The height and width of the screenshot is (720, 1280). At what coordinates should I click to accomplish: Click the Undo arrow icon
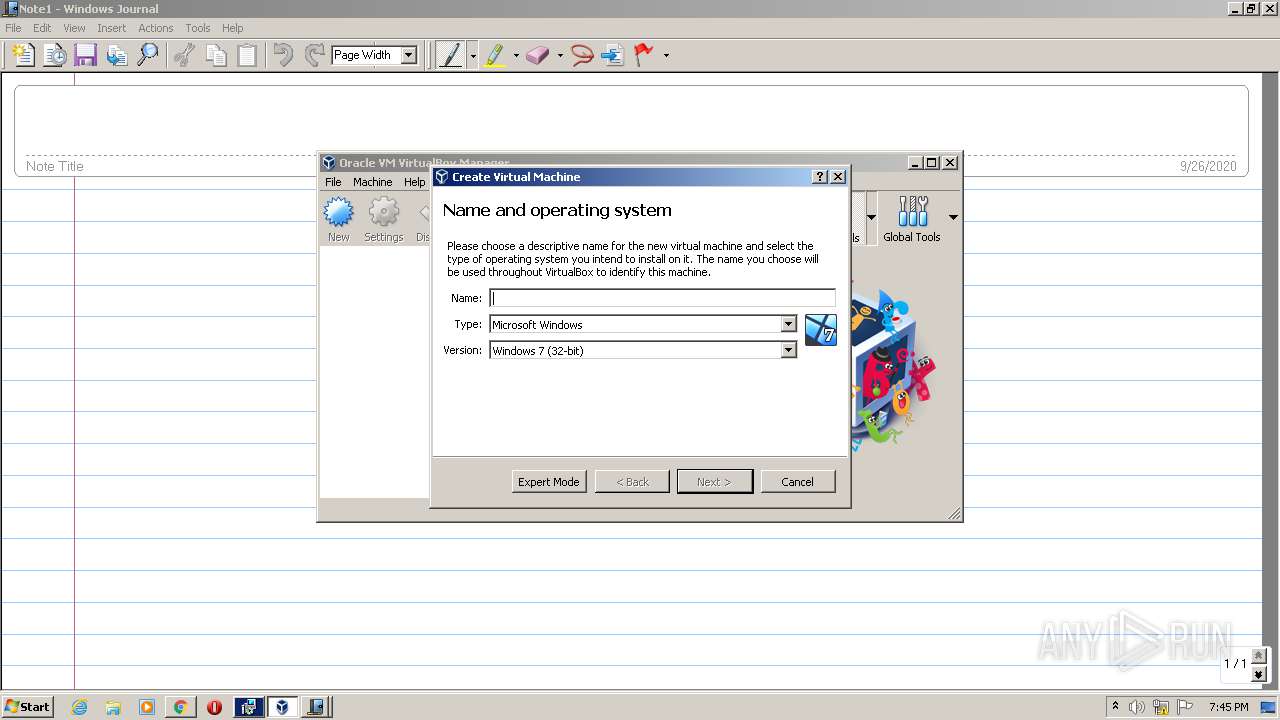(283, 55)
